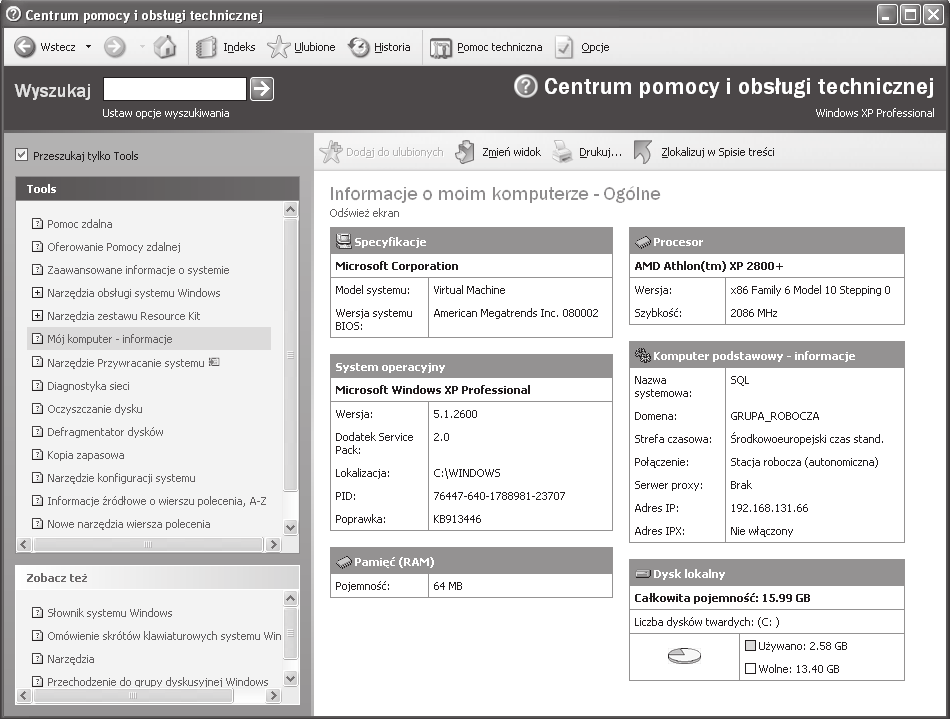Click the Używano legend color box
950x719 pixels.
click(x=750, y=646)
